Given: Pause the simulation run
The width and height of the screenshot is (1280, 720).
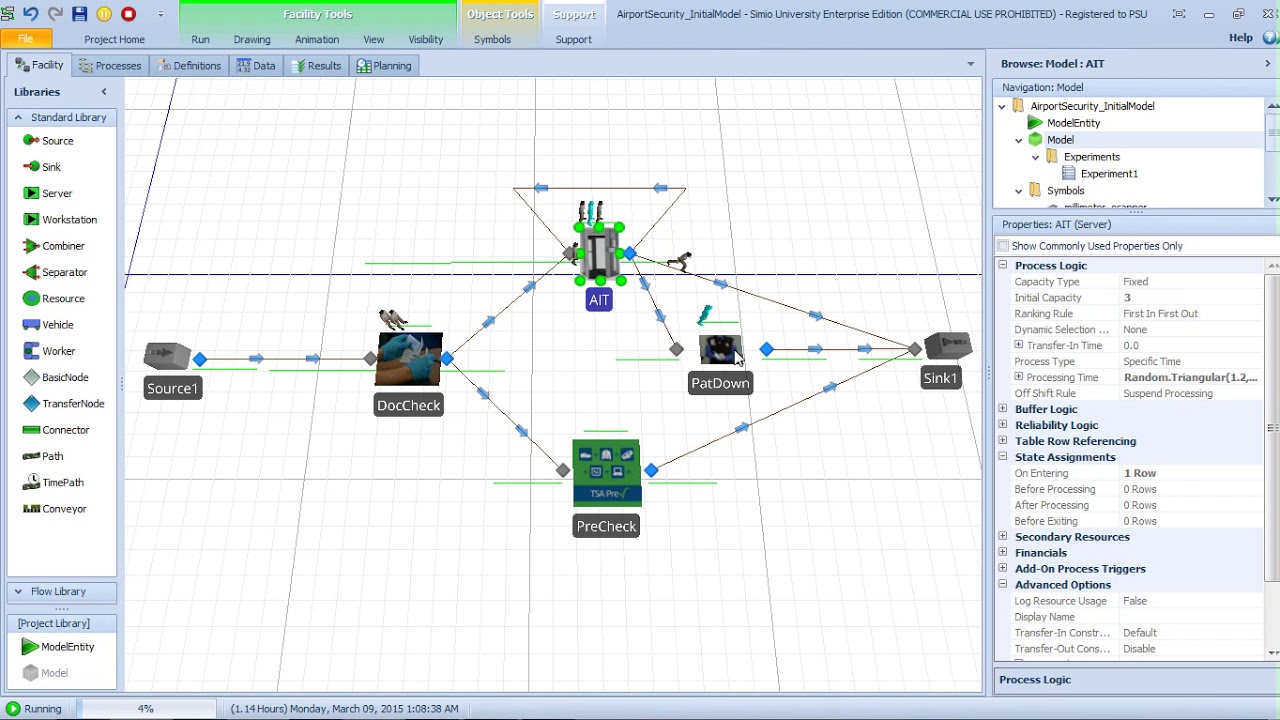Looking at the screenshot, I should coord(104,14).
